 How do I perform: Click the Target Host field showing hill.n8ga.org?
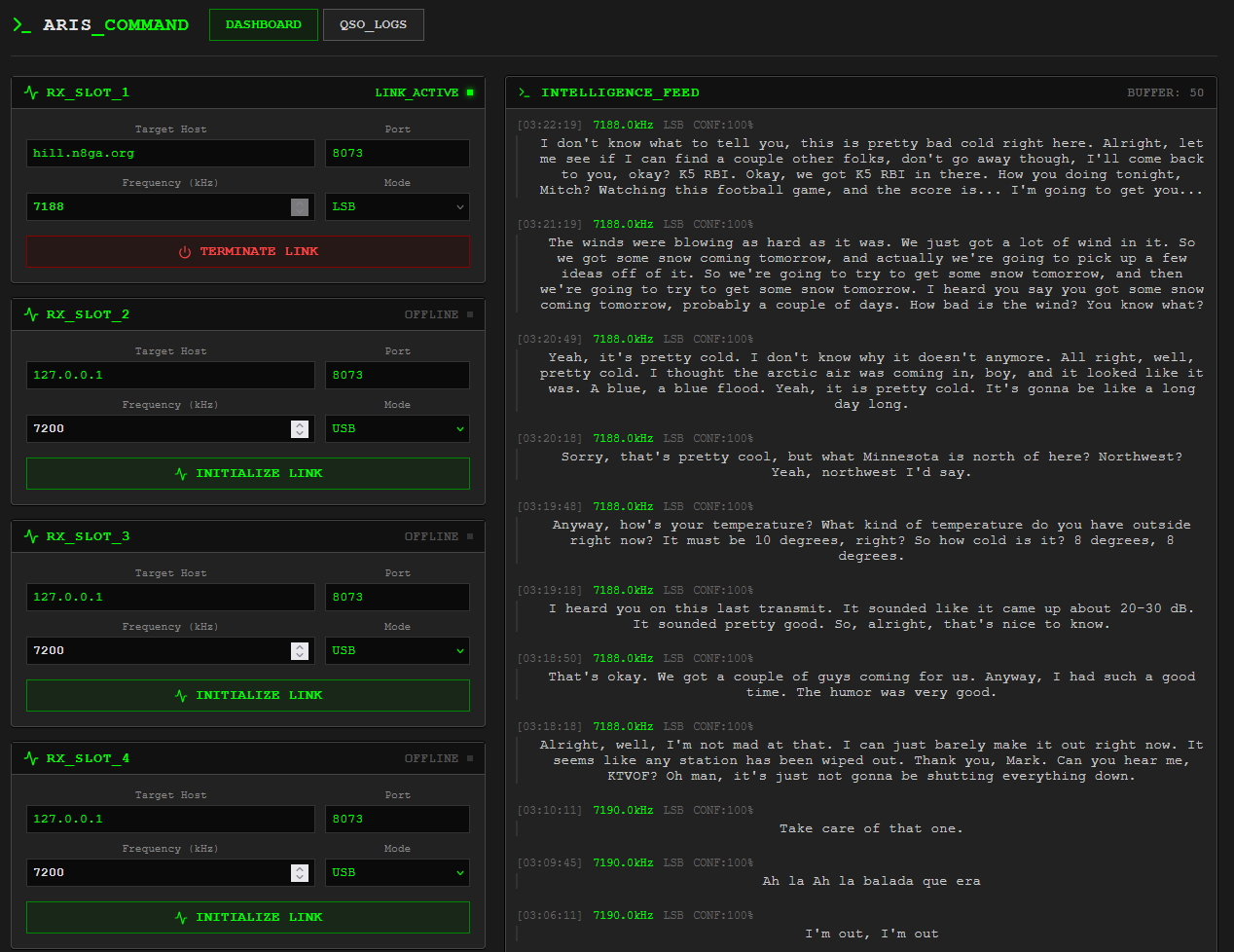[x=169, y=153]
